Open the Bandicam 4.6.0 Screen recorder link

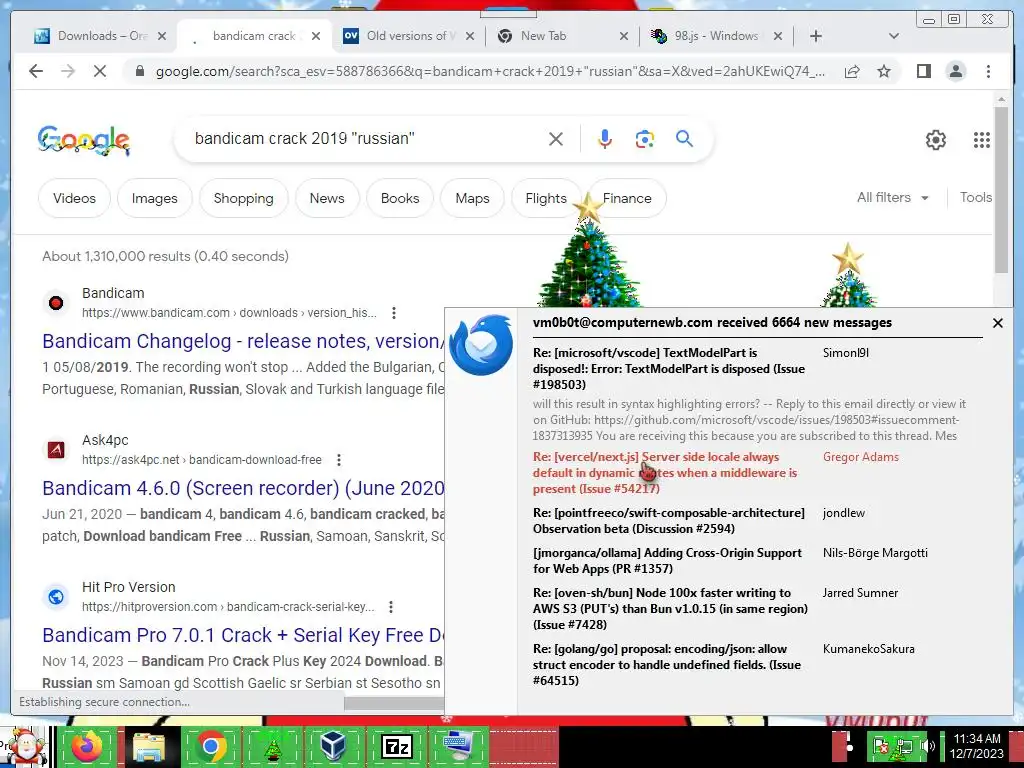(243, 488)
